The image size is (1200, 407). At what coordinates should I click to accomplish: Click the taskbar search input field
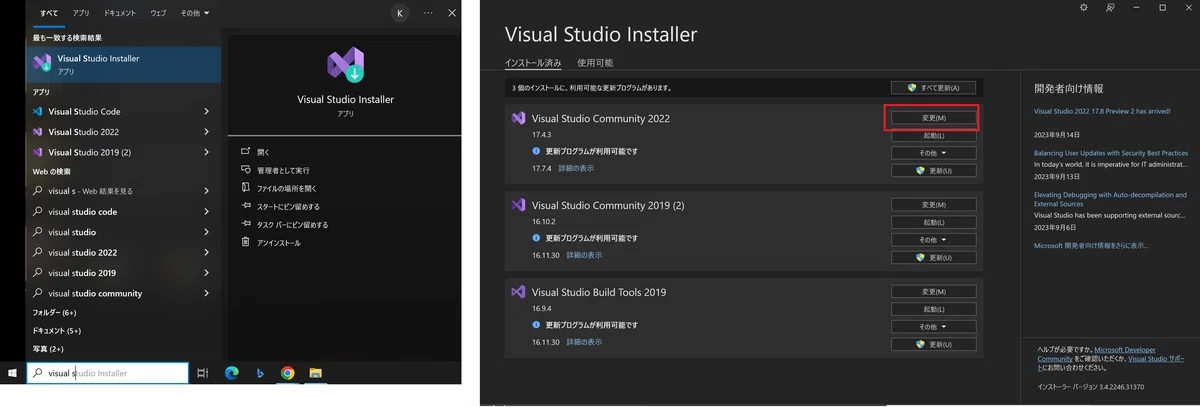[106, 373]
